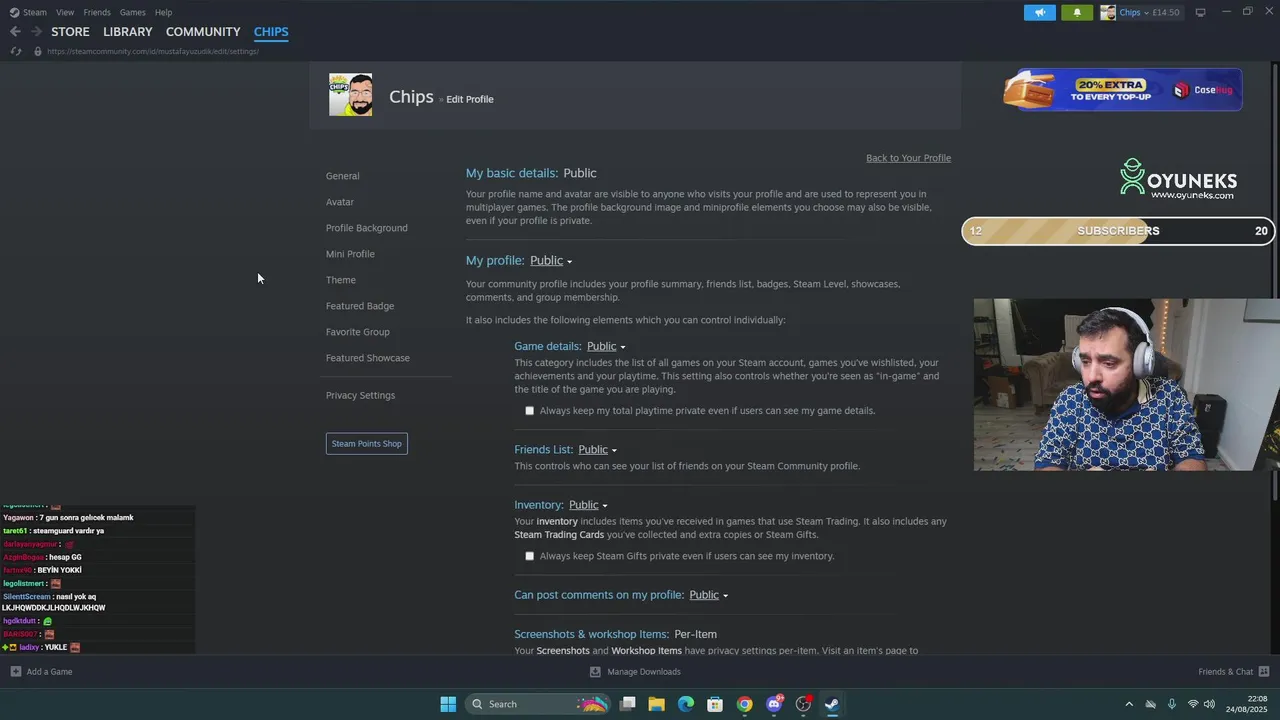Open the General settings section

coord(343,176)
